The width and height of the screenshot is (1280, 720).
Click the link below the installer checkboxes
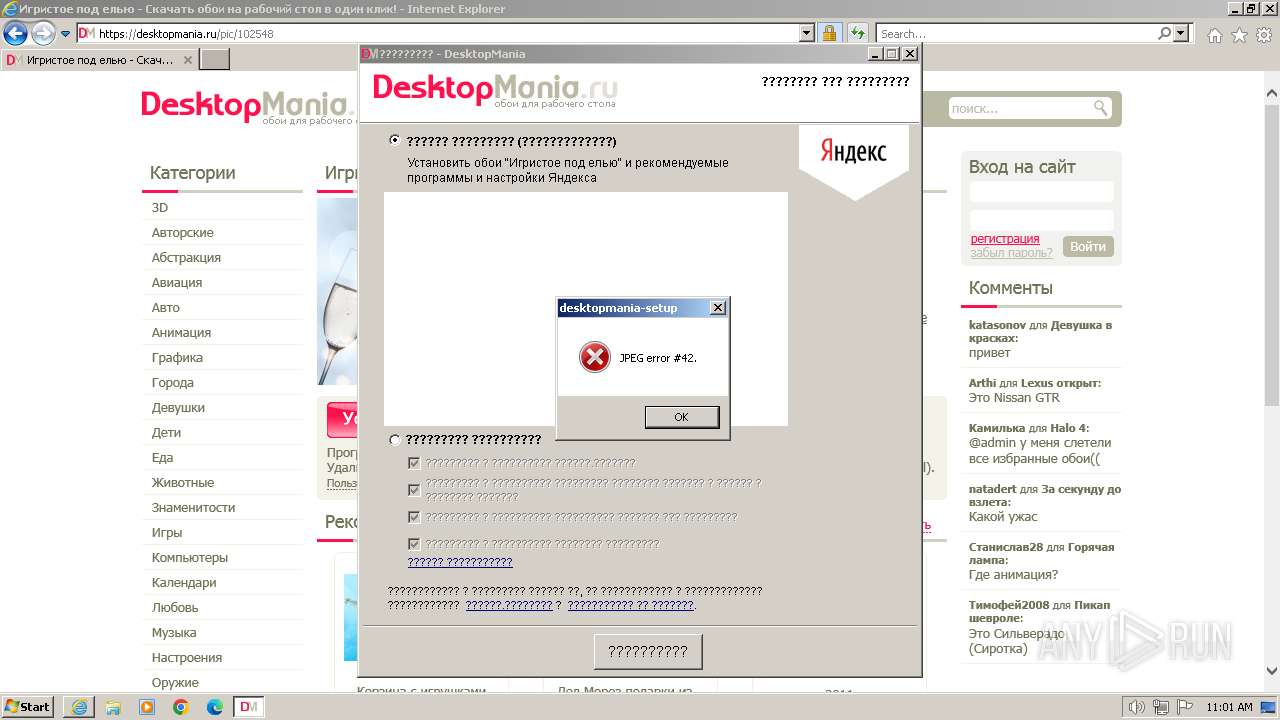460,562
